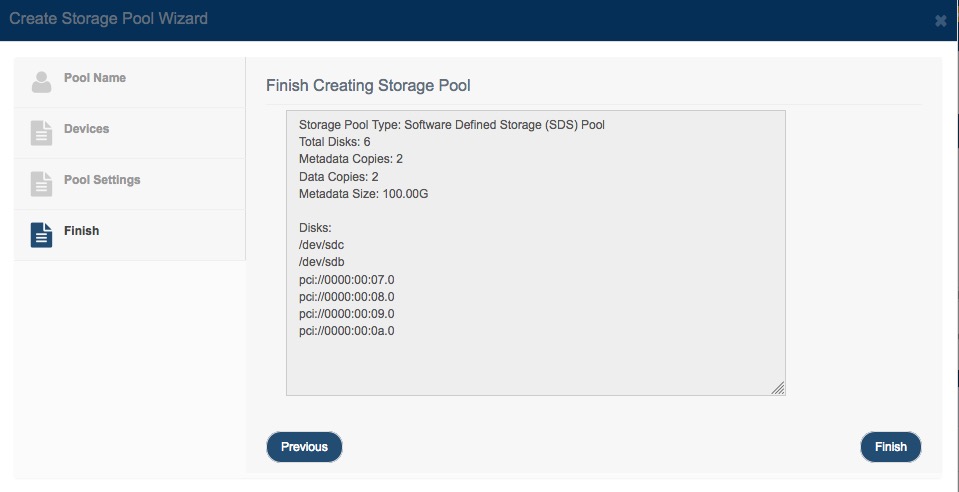Click the summary box resize grip
Screen dimensions: 959x492
[777, 388]
